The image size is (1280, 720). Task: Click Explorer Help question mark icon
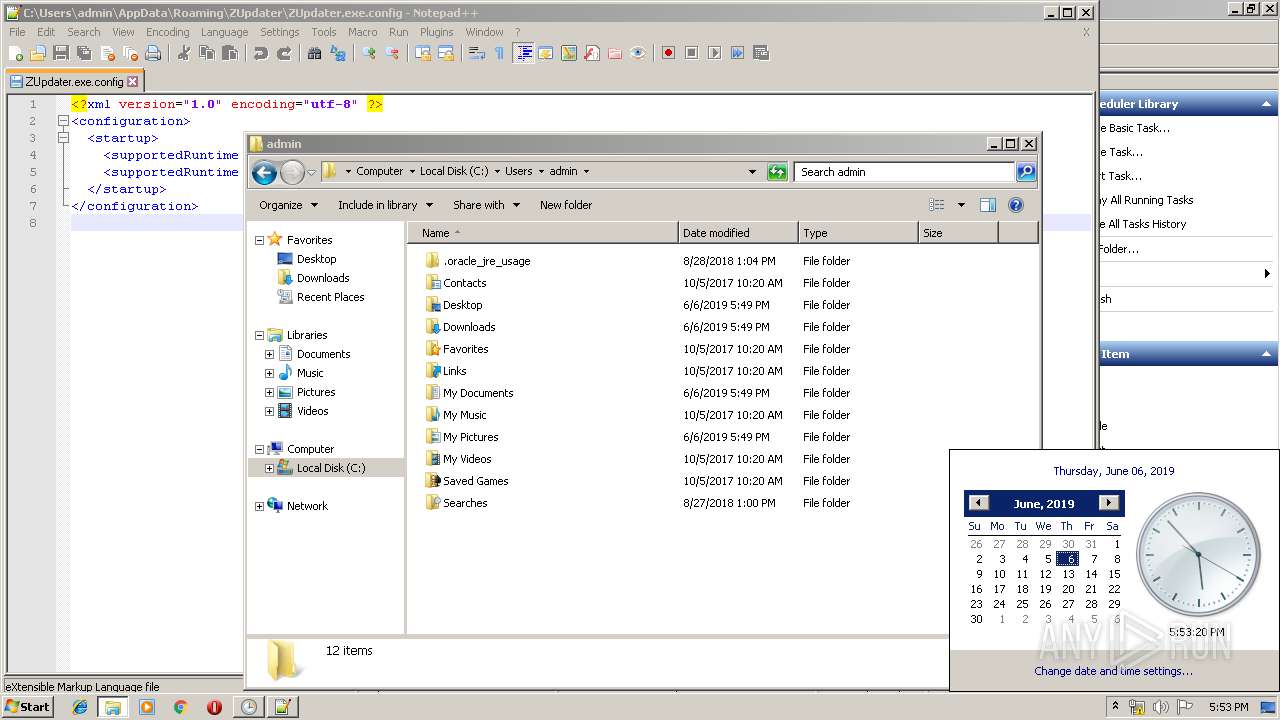pyautogui.click(x=1016, y=205)
